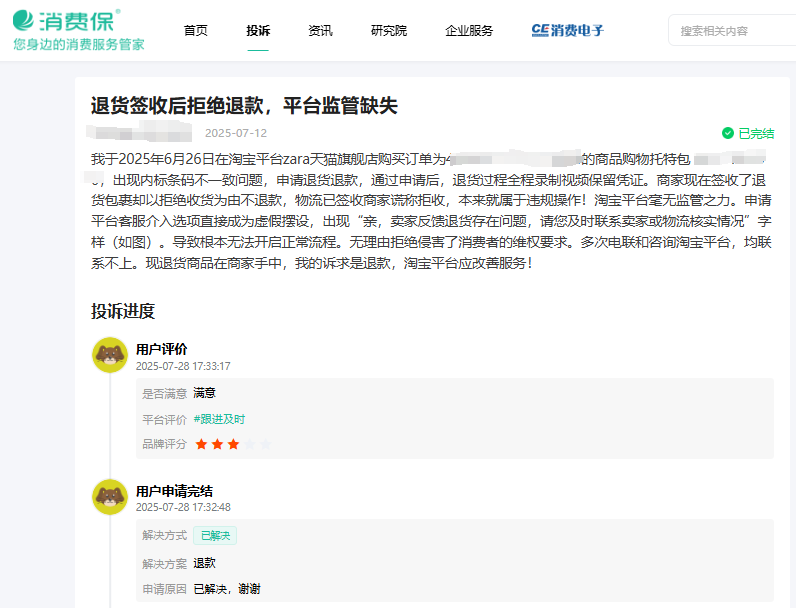
Task: Click the fifth gray rating star
Action: click(266, 445)
